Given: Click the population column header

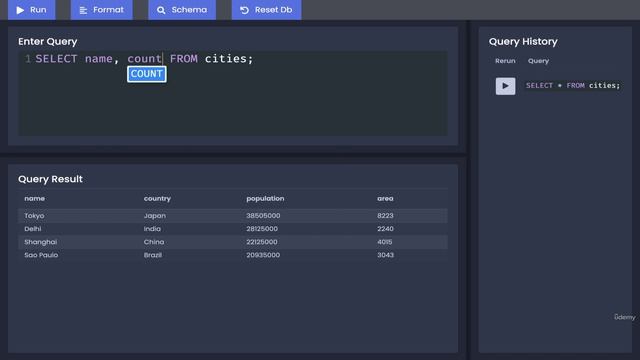Looking at the screenshot, I should click(x=265, y=198).
